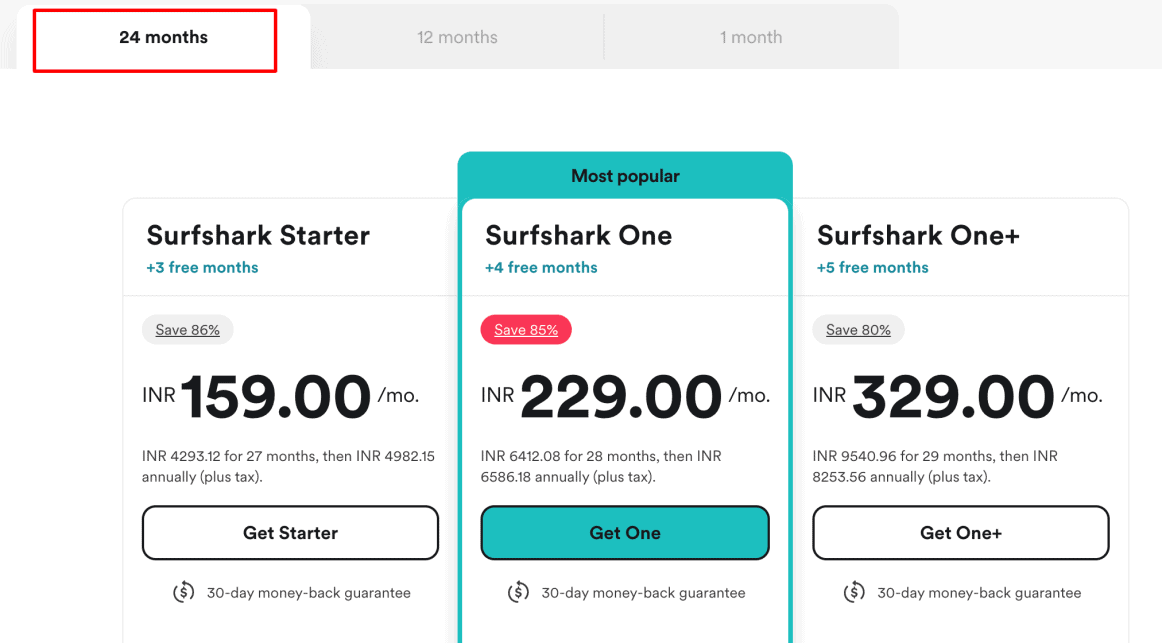Image resolution: width=1162 pixels, height=643 pixels.
Task: Click money-back guarantee icon under Get One
Action: (518, 593)
